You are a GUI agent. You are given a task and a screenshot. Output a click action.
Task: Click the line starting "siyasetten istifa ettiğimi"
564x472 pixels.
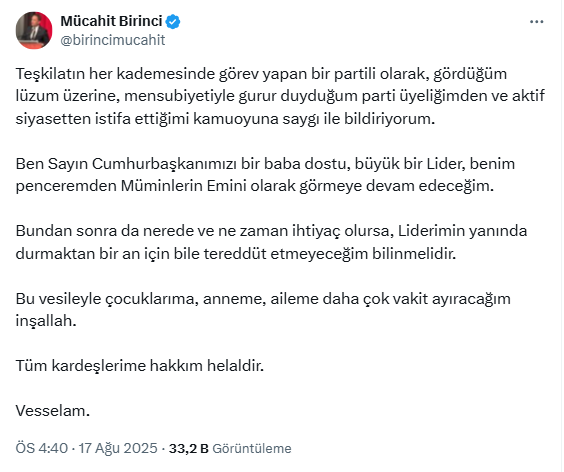click(225, 119)
